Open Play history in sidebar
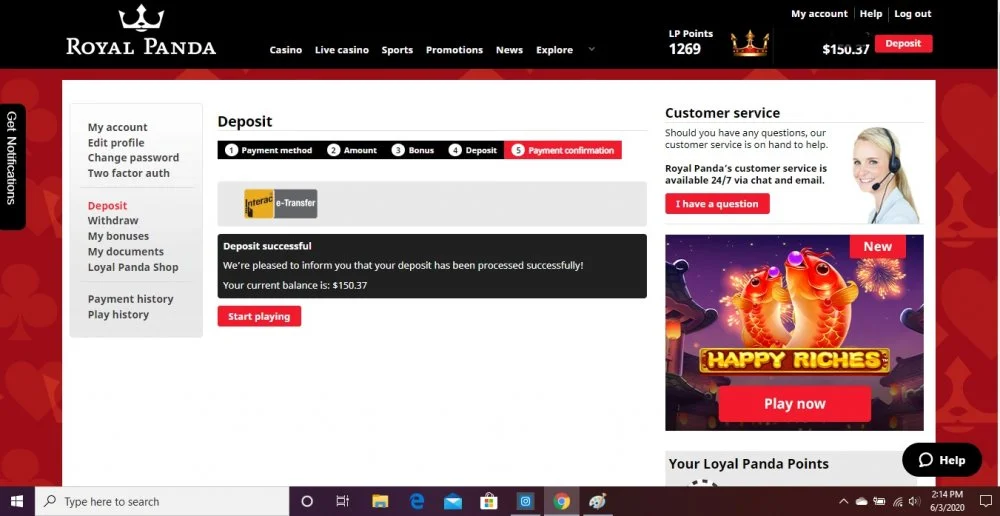Viewport: 1000px width, 516px height. click(119, 314)
